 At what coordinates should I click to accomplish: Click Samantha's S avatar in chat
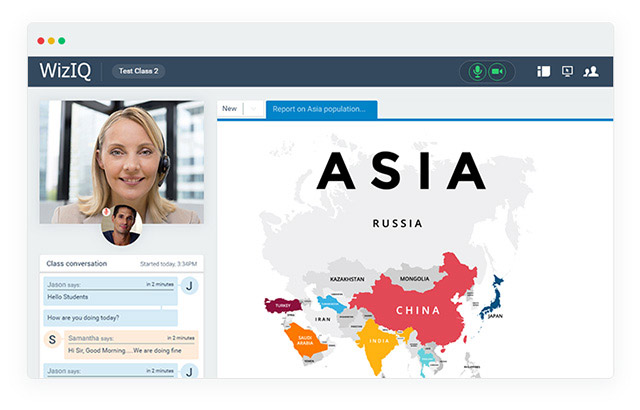(x=52, y=341)
